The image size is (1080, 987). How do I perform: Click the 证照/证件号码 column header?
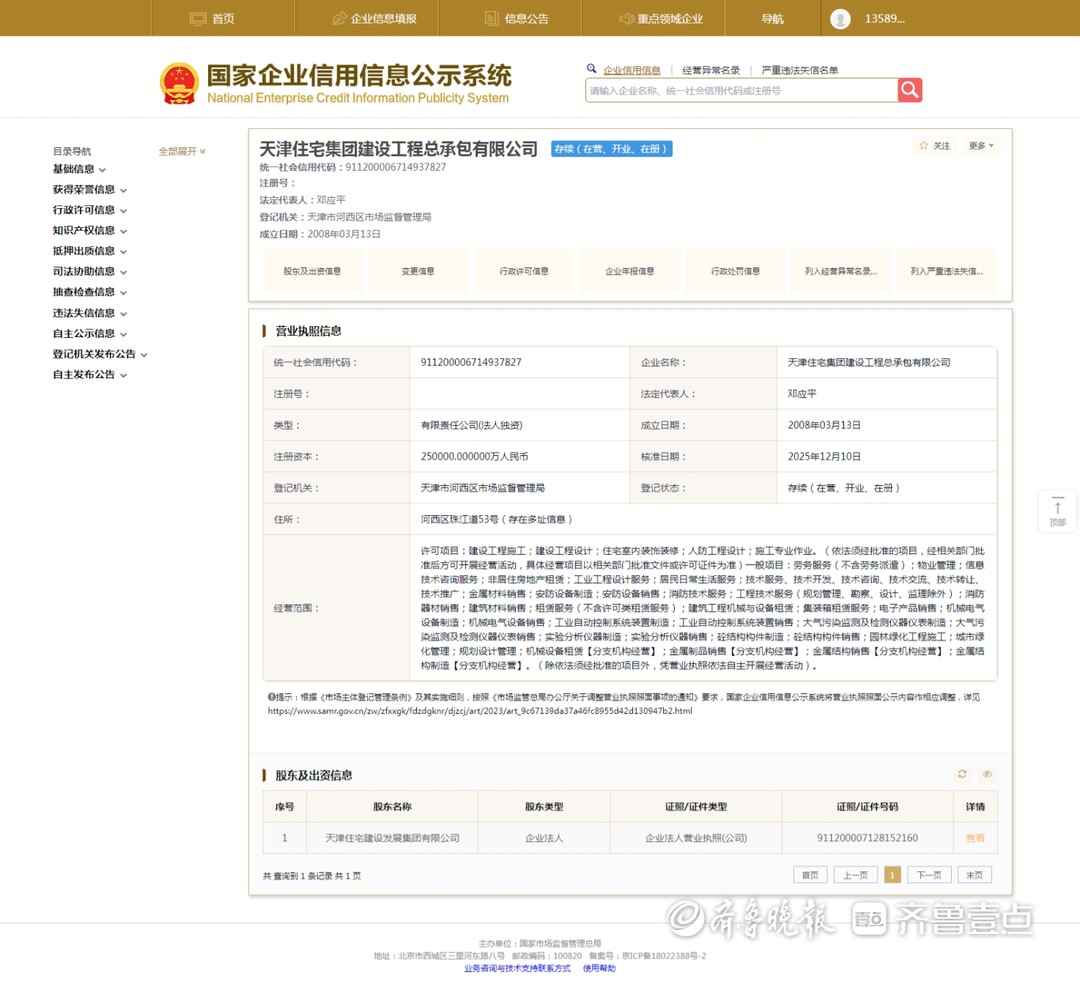(867, 807)
